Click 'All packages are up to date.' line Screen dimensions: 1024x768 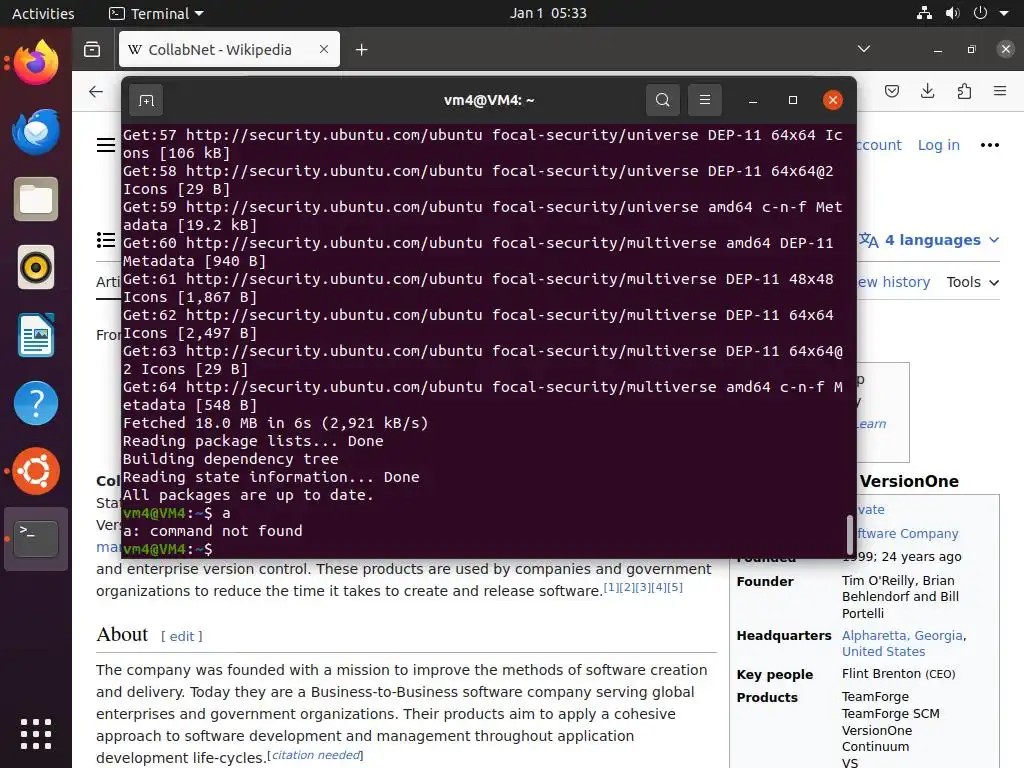coord(248,495)
